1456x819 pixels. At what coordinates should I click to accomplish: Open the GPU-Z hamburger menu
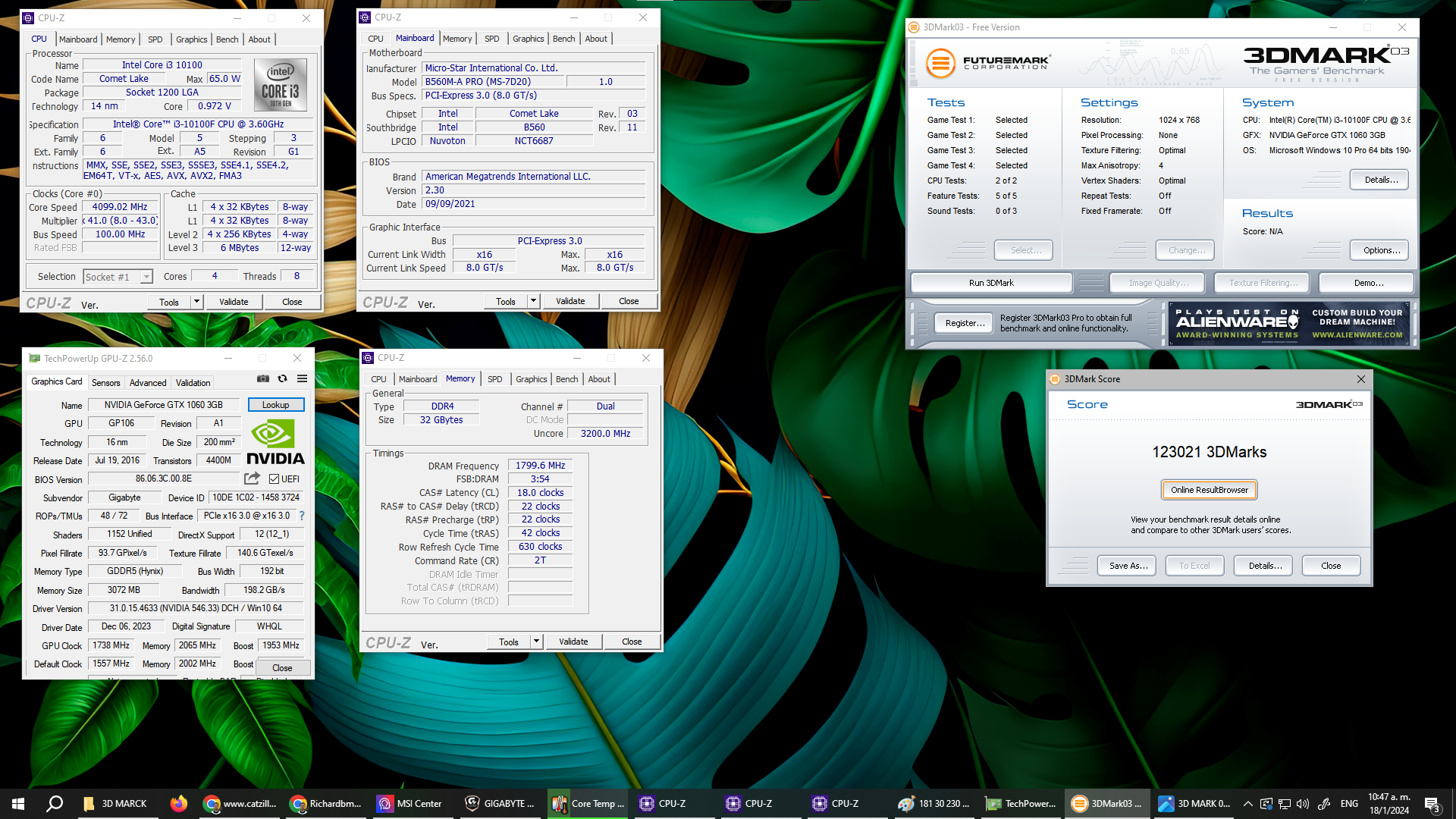point(303,378)
